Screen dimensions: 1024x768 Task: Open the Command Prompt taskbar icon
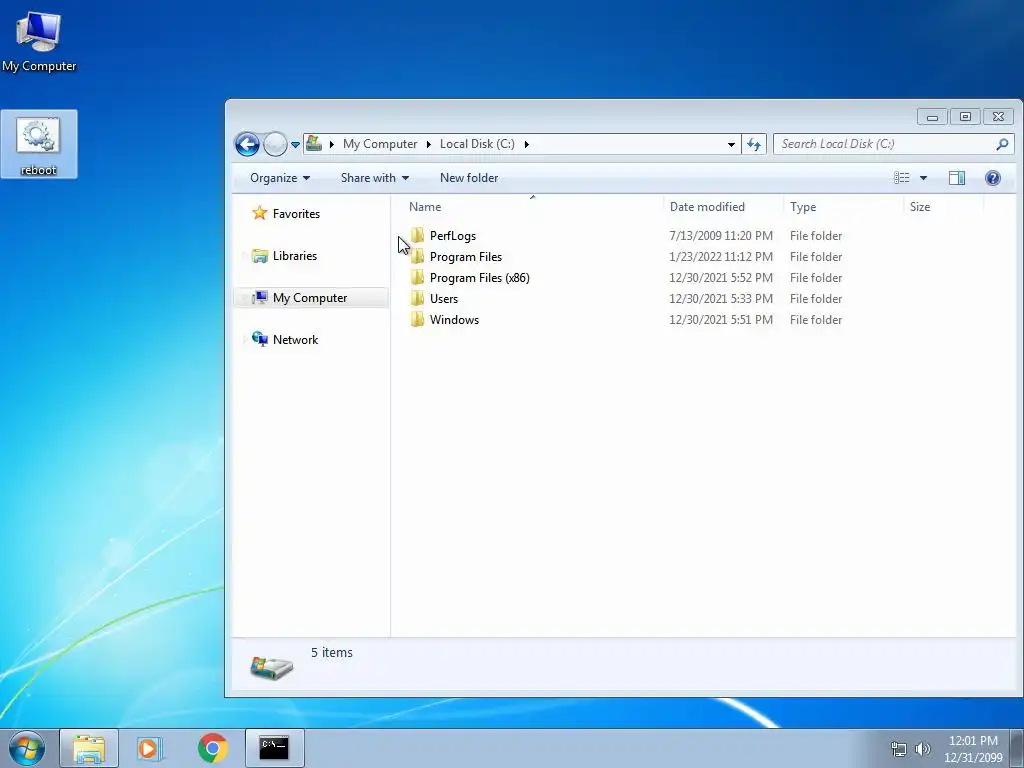pyautogui.click(x=274, y=748)
